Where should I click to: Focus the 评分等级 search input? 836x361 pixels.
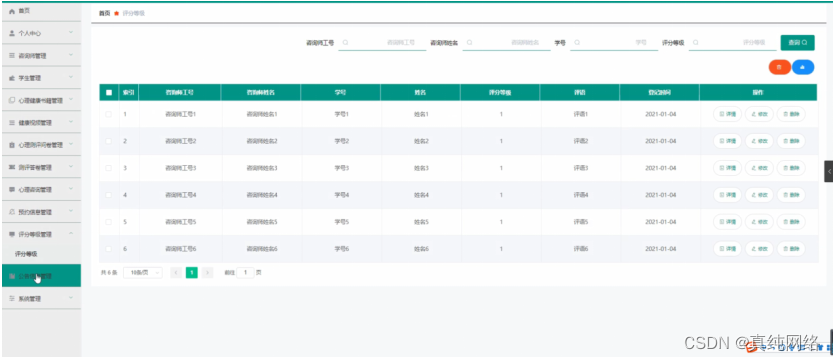733,42
